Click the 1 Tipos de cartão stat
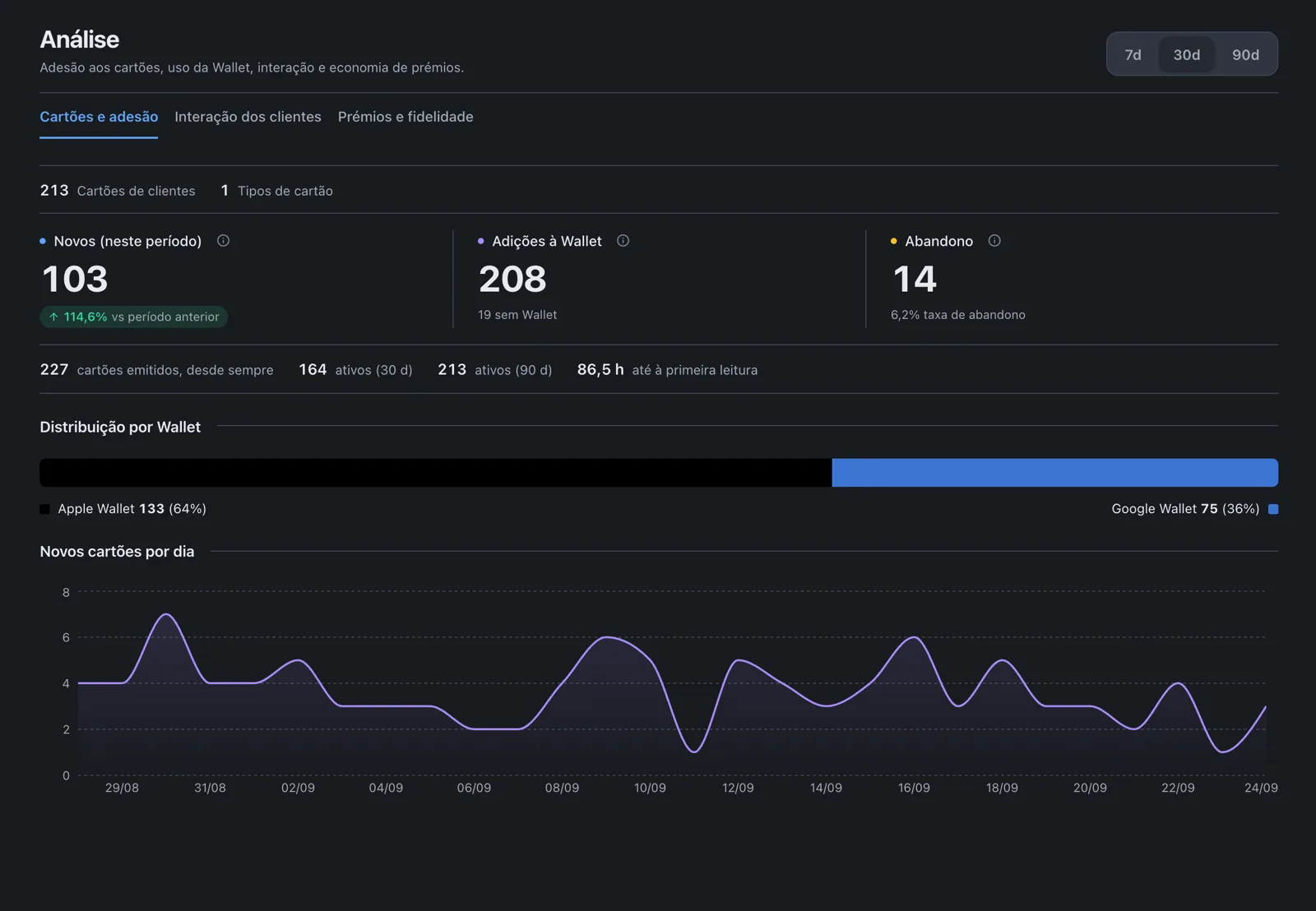 (x=276, y=191)
